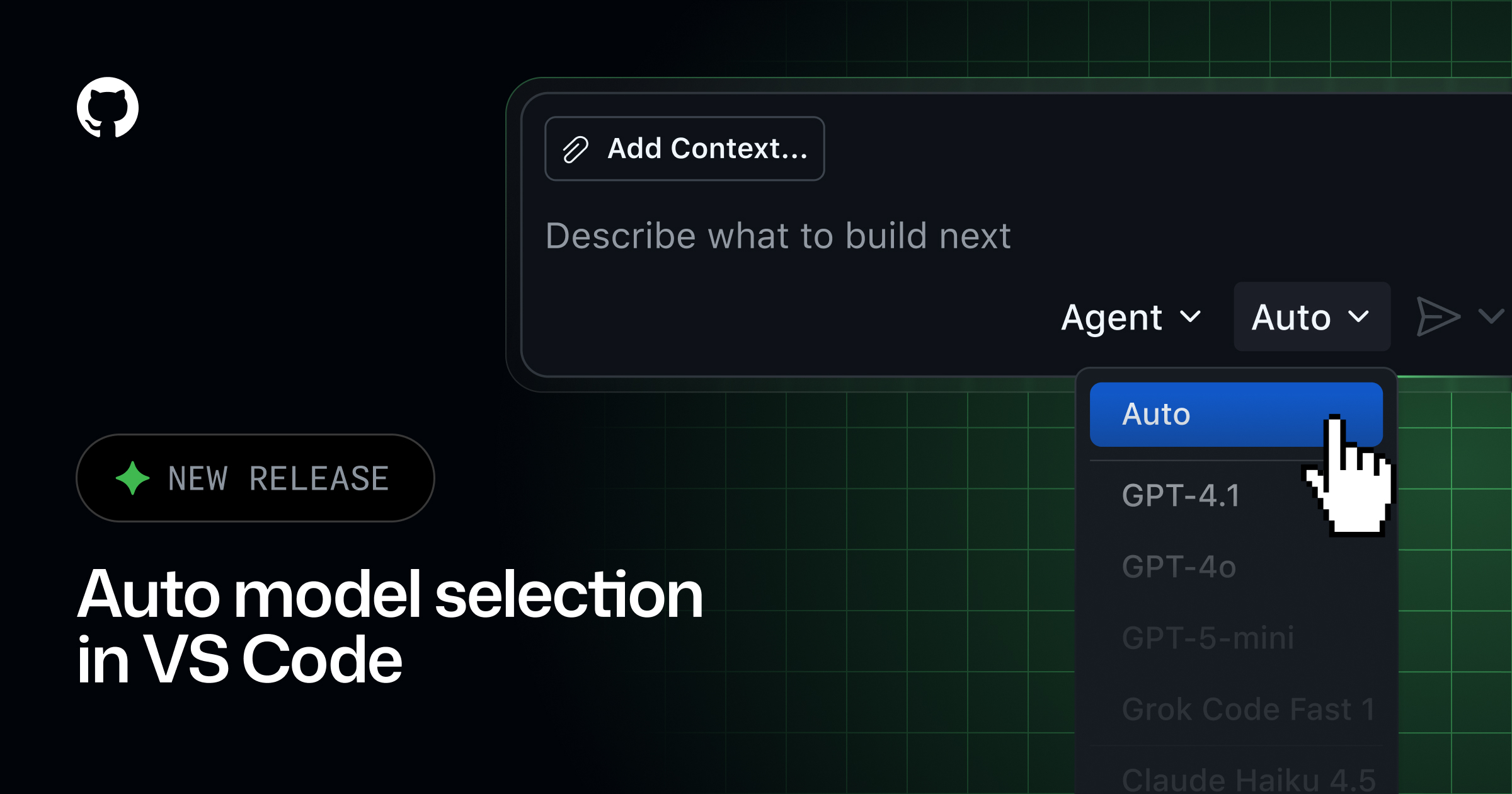Screen dimensions: 1512x794
Task: Click the Agent mode label text
Action: (x=1111, y=317)
